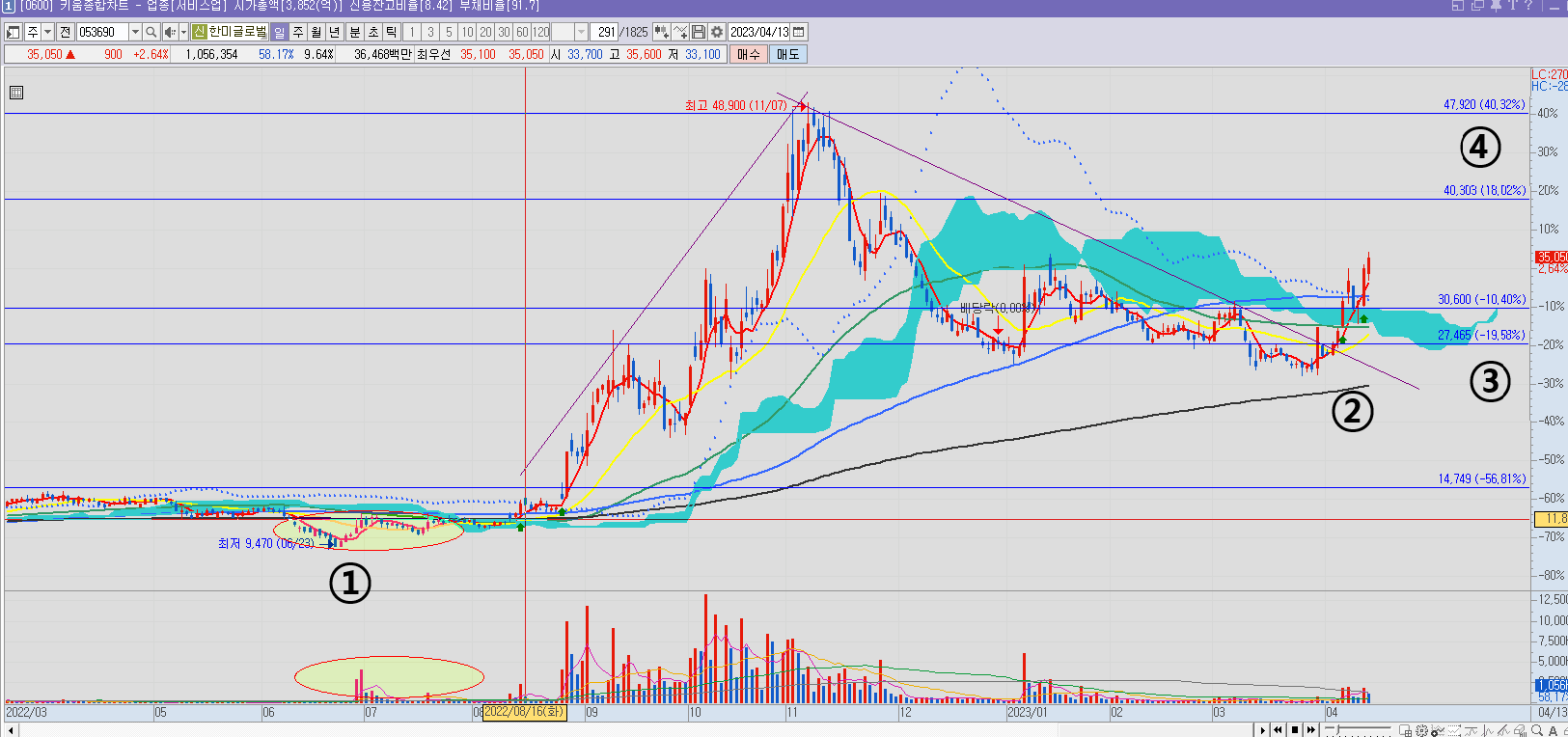The height and width of the screenshot is (737, 1568).
Task: Save chart using floppy disk icon
Action: pos(699,32)
